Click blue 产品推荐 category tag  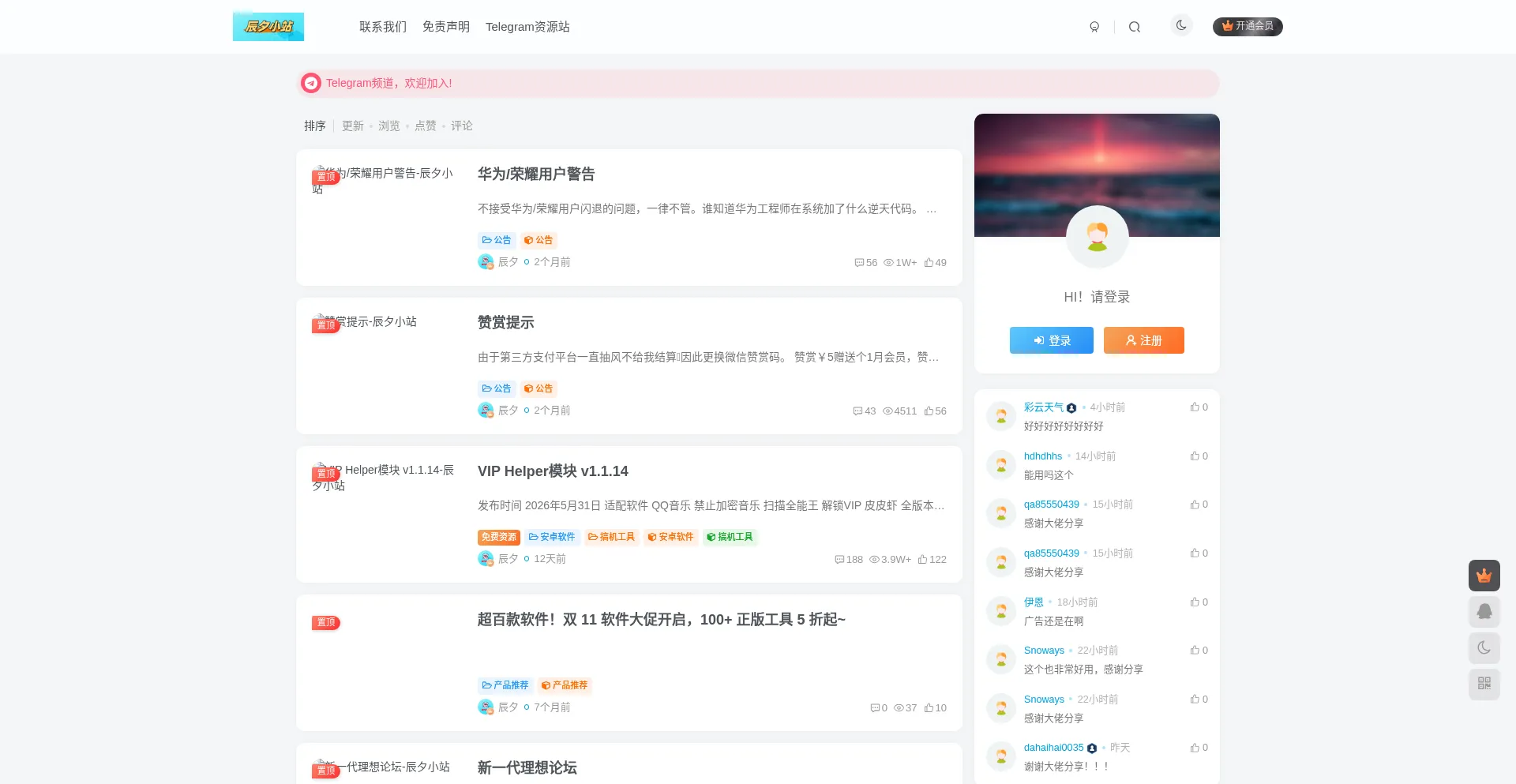505,685
